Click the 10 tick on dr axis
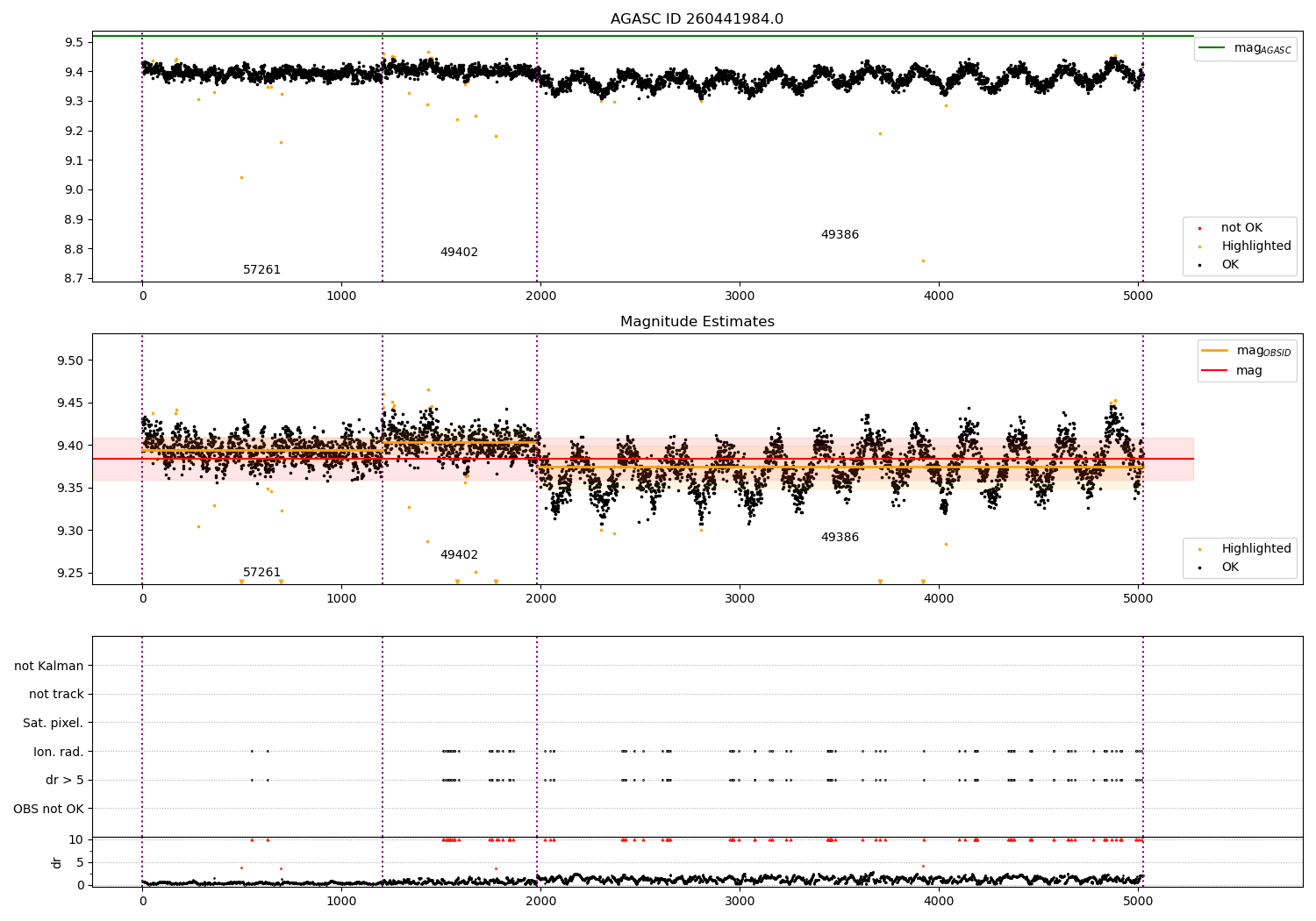Image resolution: width=1316 pixels, height=921 pixels. pyautogui.click(x=76, y=839)
